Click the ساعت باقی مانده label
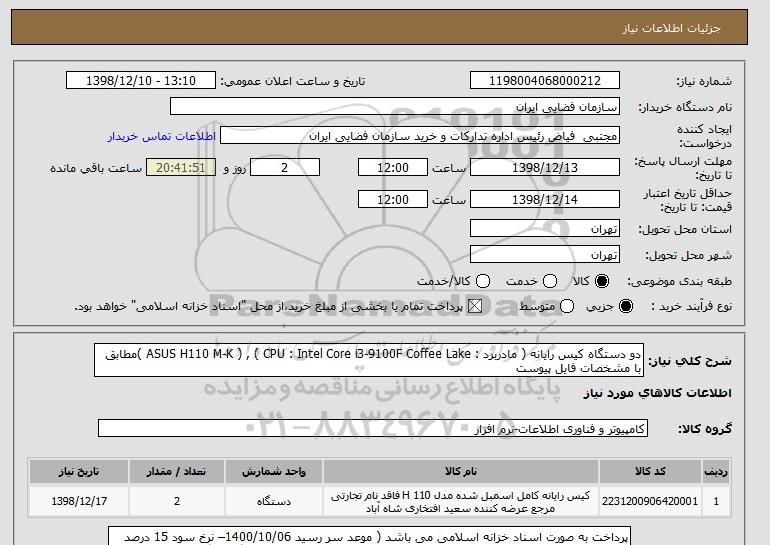770x545 pixels. (x=96, y=168)
